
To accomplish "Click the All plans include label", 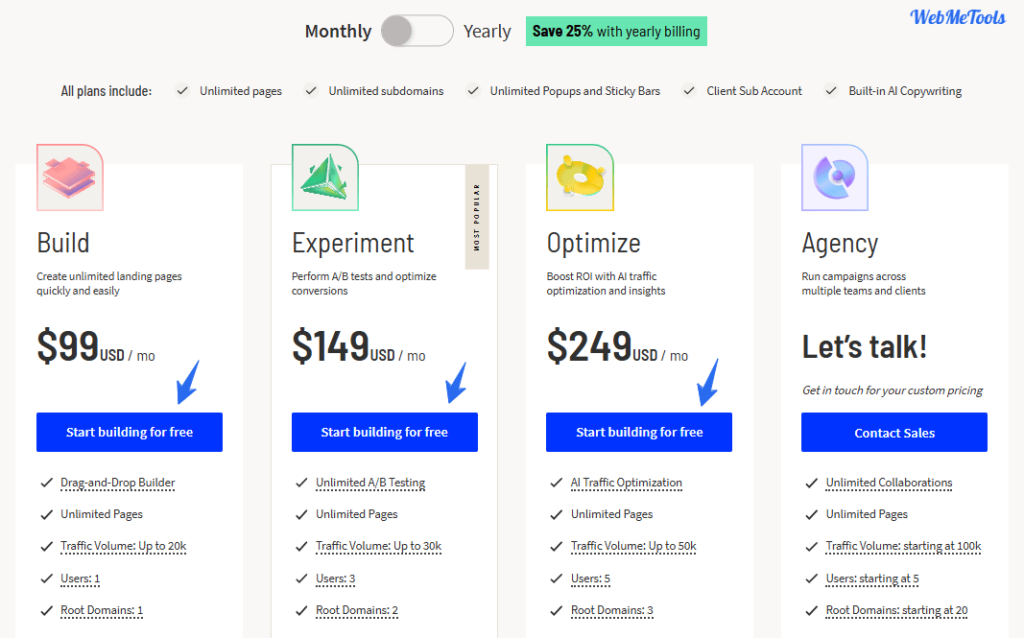I will [106, 91].
